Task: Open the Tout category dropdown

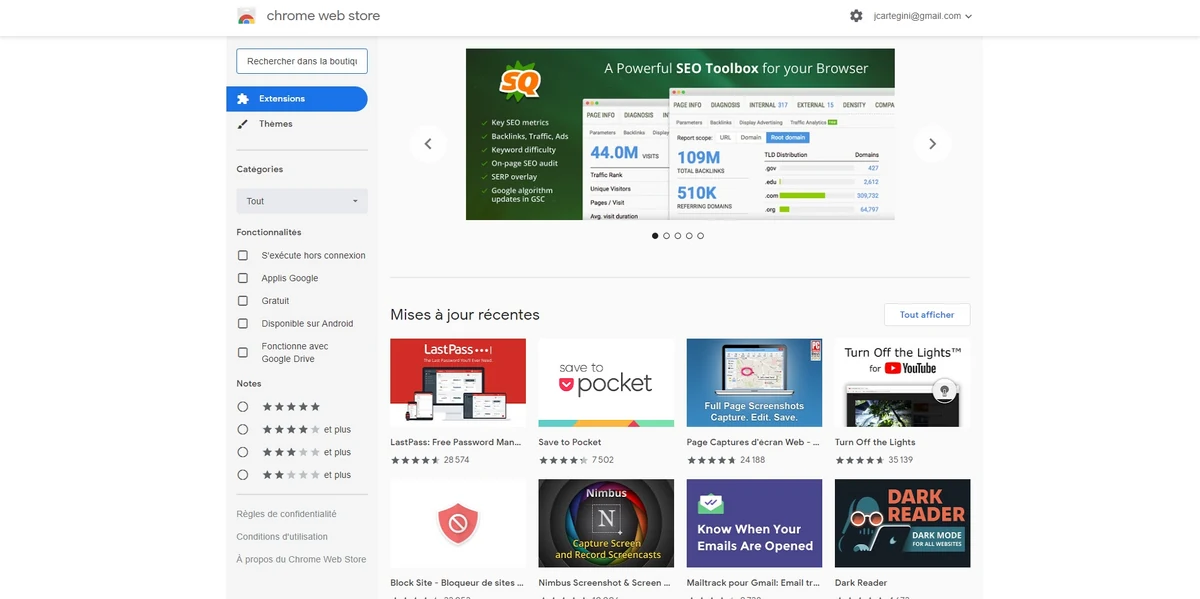Action: pyautogui.click(x=301, y=200)
